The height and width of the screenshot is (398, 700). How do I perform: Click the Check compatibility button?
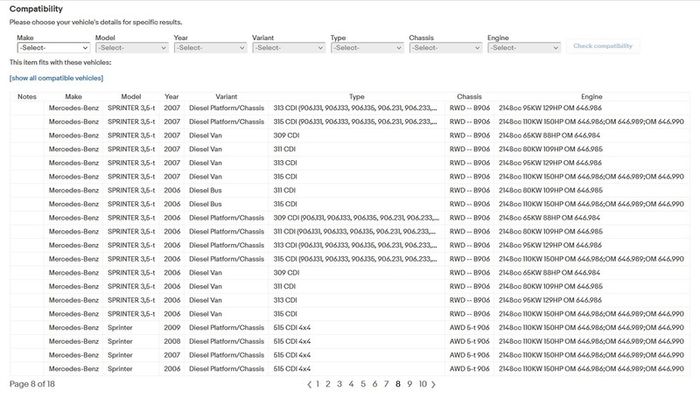(x=603, y=46)
